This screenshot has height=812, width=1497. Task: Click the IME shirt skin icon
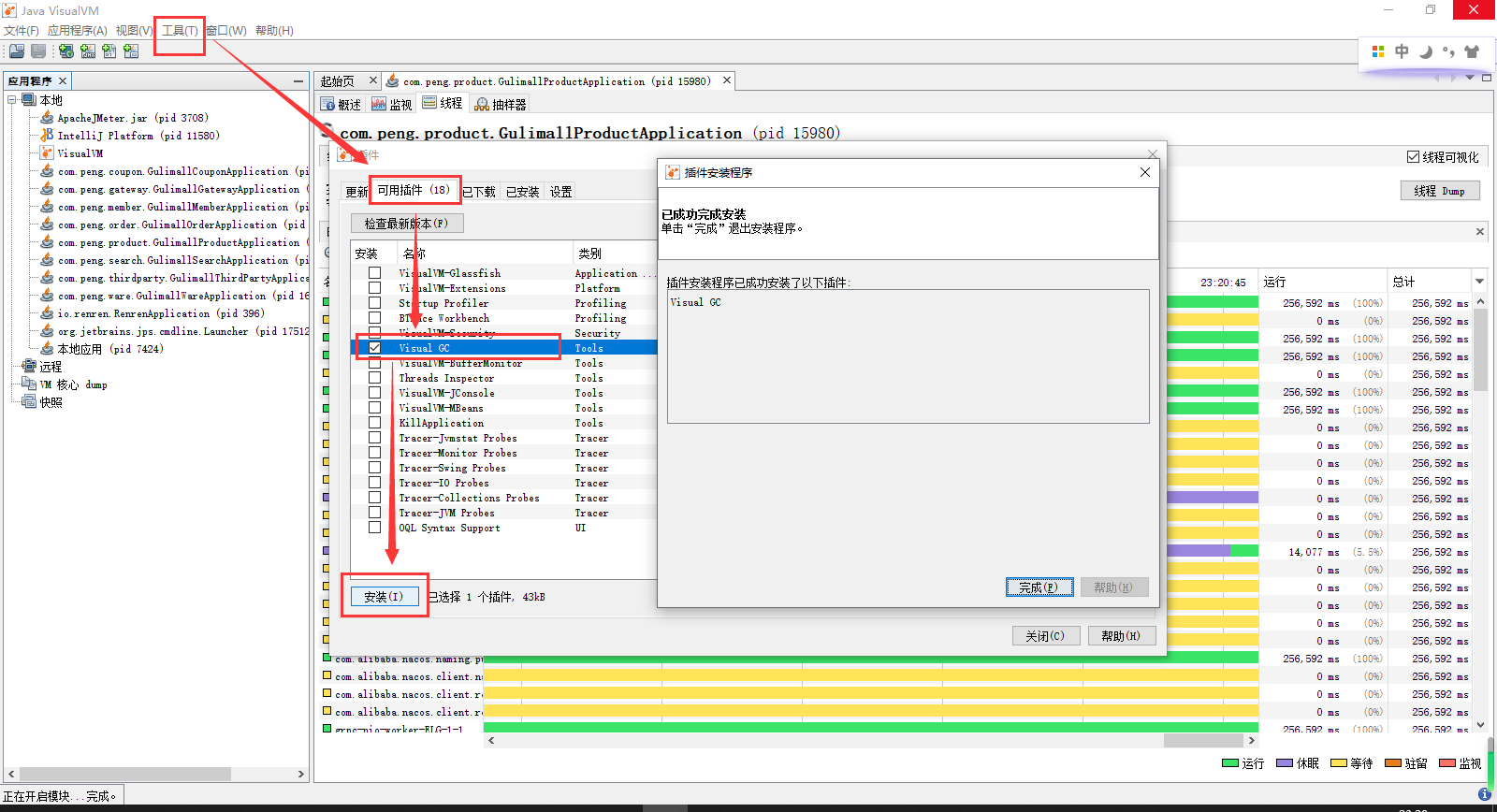pyautogui.click(x=1473, y=51)
